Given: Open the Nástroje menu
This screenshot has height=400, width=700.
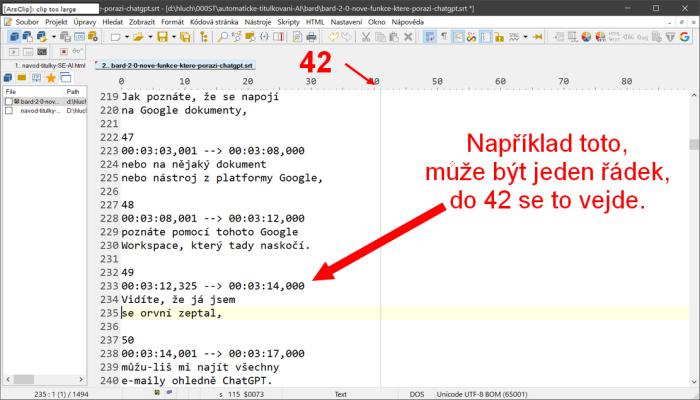Looking at the screenshot, I should pyautogui.click(x=258, y=22).
